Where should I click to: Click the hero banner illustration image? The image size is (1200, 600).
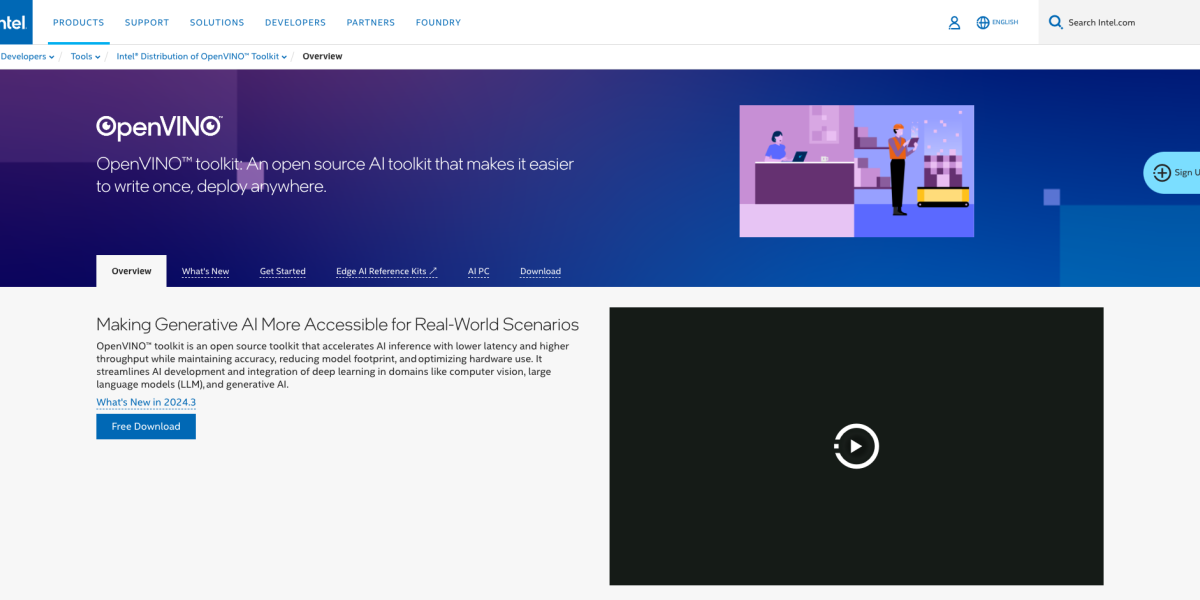[856, 171]
